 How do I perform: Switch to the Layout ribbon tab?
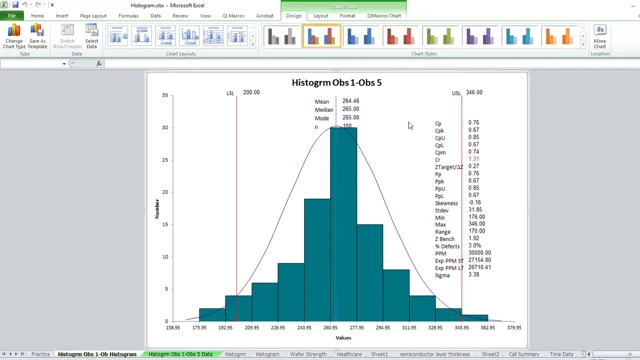pos(320,16)
